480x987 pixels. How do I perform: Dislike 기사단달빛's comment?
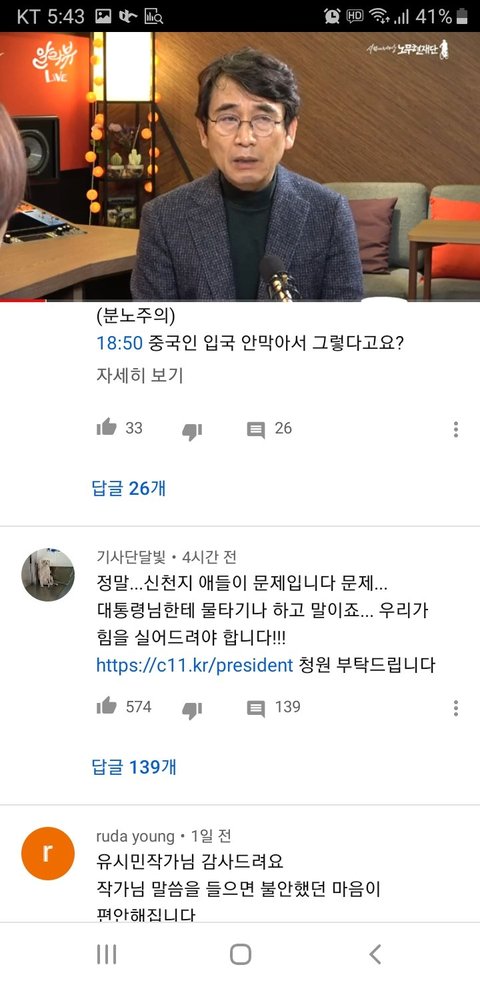click(192, 709)
